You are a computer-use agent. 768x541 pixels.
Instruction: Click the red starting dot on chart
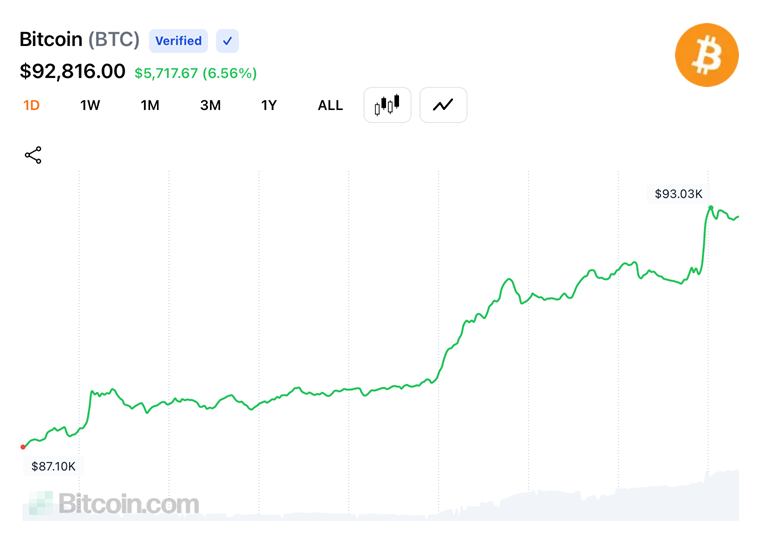[x=23, y=447]
